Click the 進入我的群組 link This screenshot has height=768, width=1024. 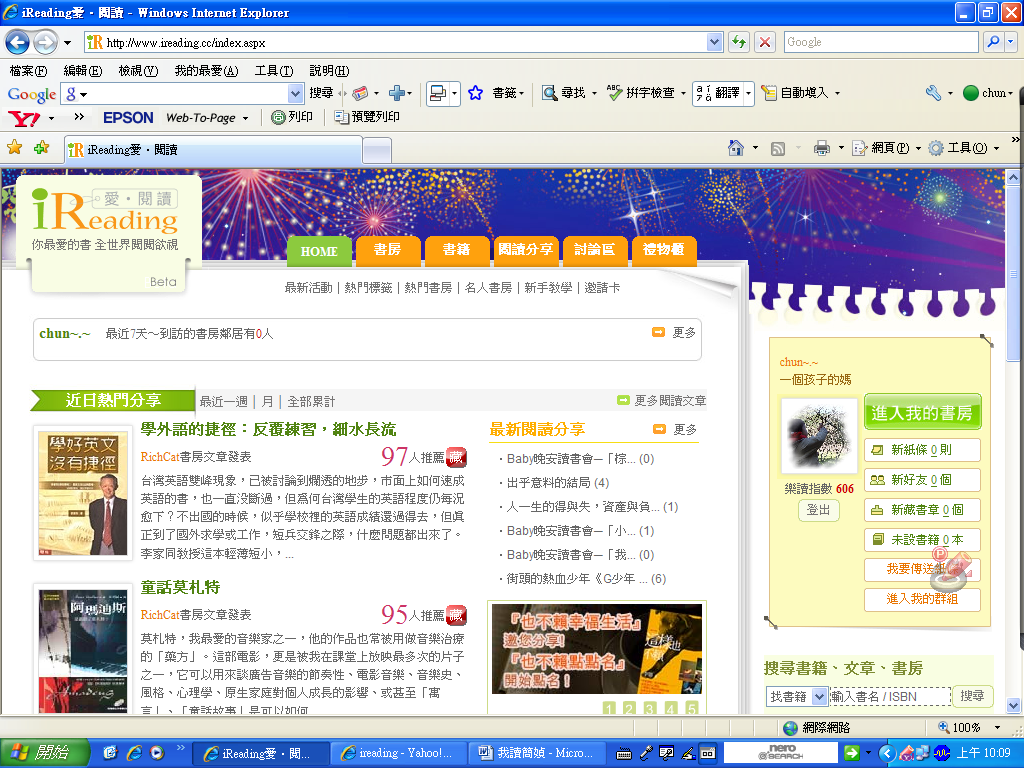coord(922,599)
